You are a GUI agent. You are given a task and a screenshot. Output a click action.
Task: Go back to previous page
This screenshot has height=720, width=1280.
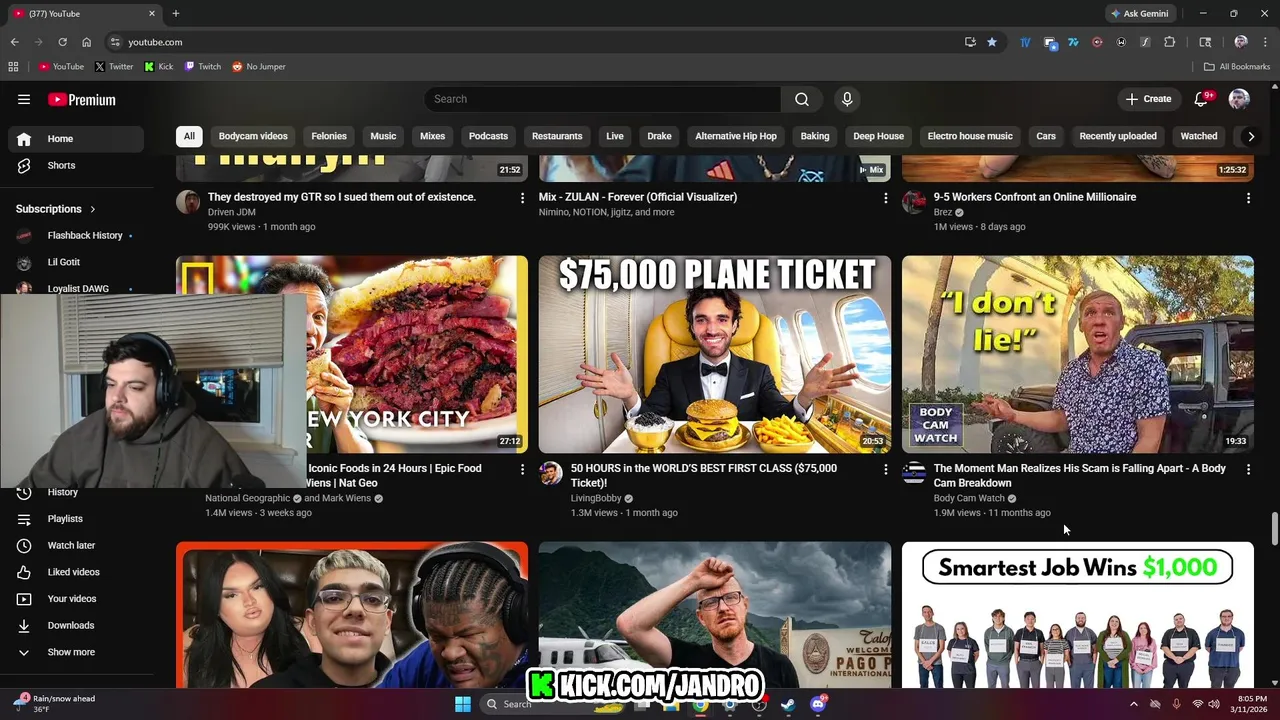[14, 42]
